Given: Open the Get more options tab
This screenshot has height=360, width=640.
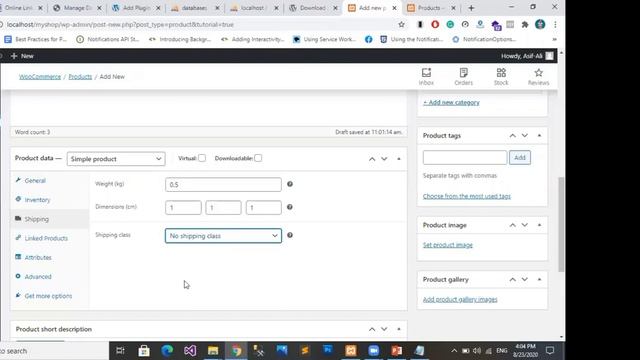Looking at the screenshot, I should pyautogui.click(x=48, y=296).
